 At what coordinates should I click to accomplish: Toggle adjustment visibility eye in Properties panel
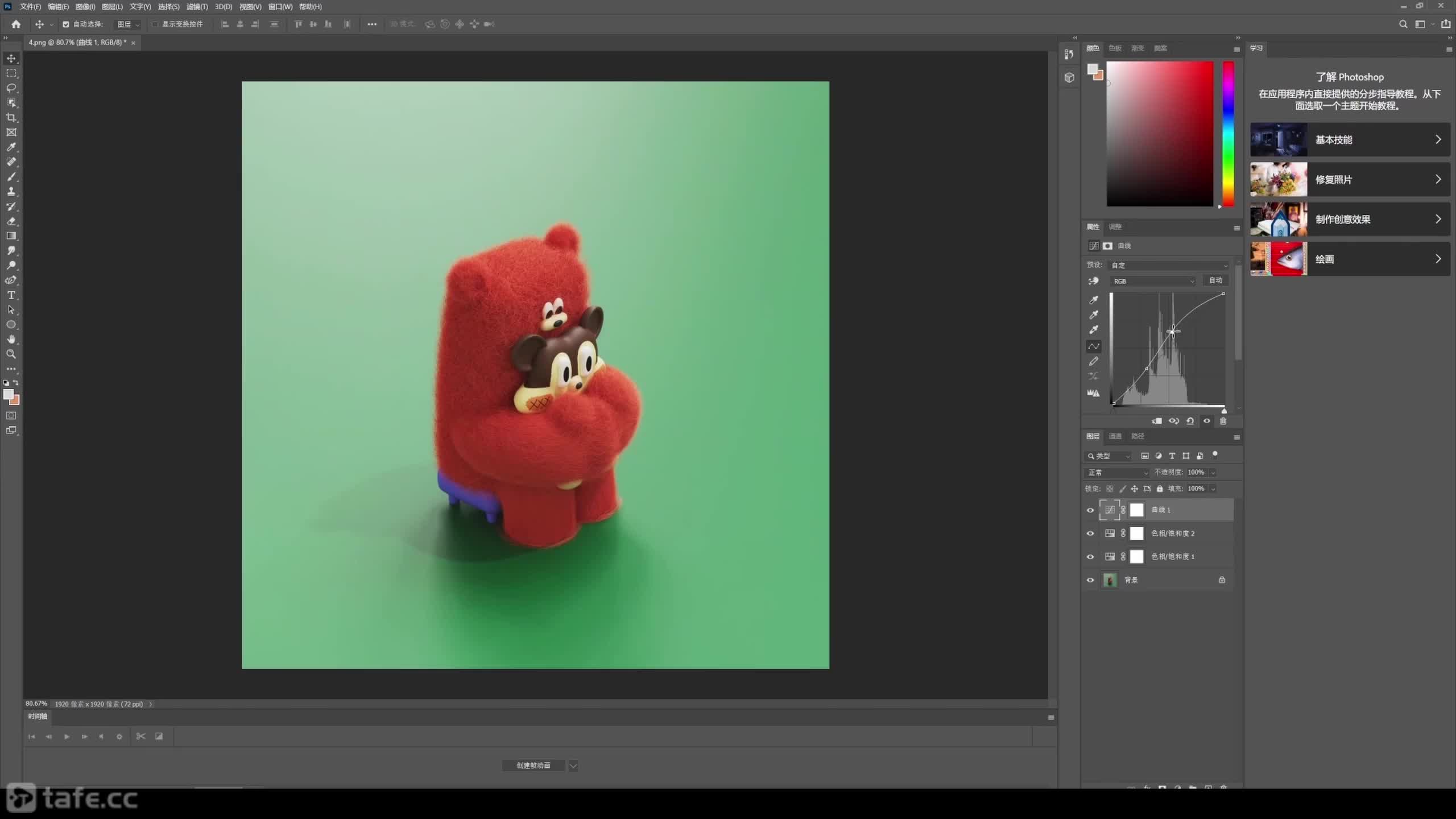[x=1207, y=421]
